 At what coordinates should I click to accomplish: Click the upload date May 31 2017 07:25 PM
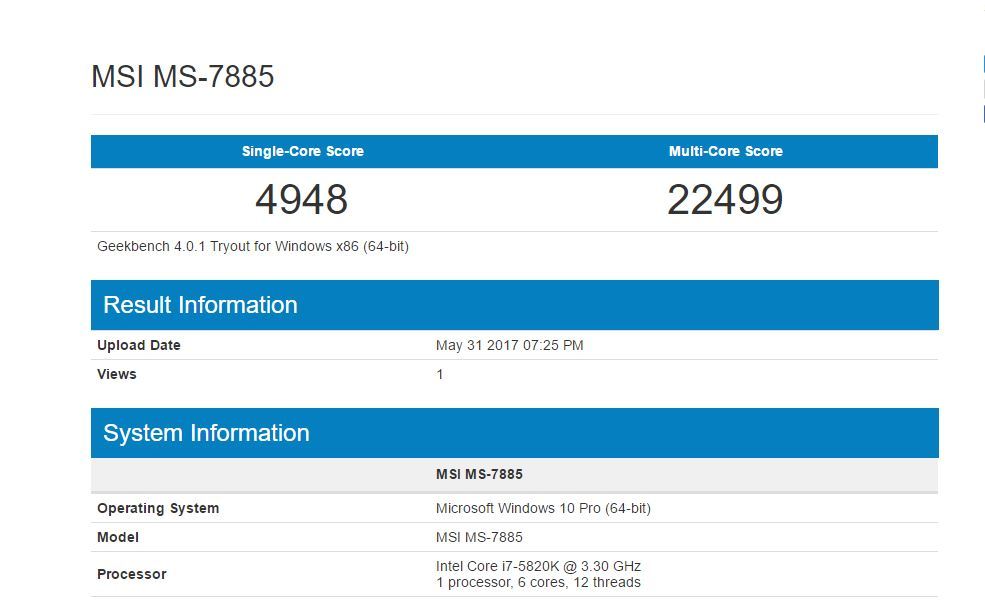[x=509, y=345]
